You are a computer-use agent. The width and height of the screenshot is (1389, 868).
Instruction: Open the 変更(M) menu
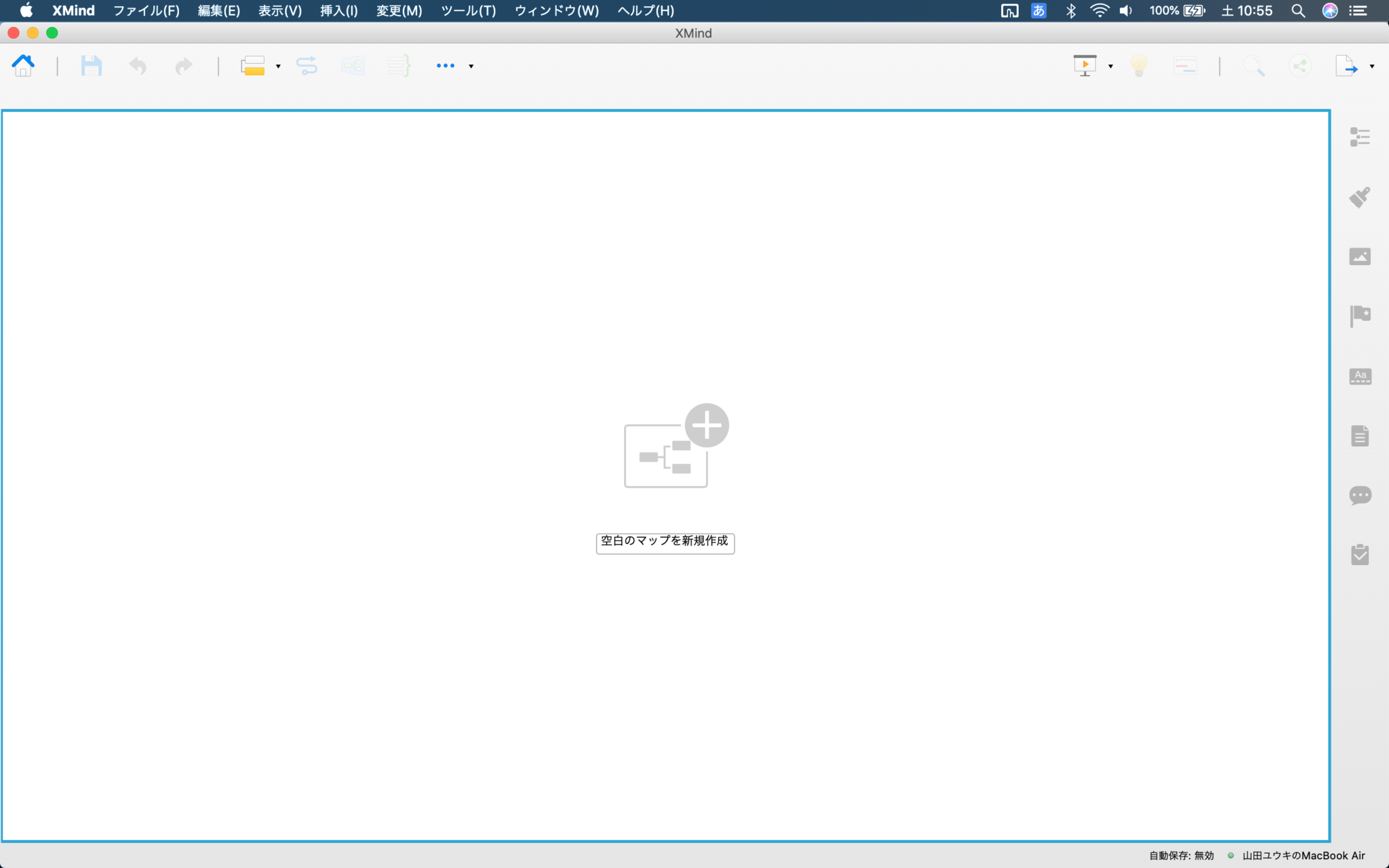[399, 11]
